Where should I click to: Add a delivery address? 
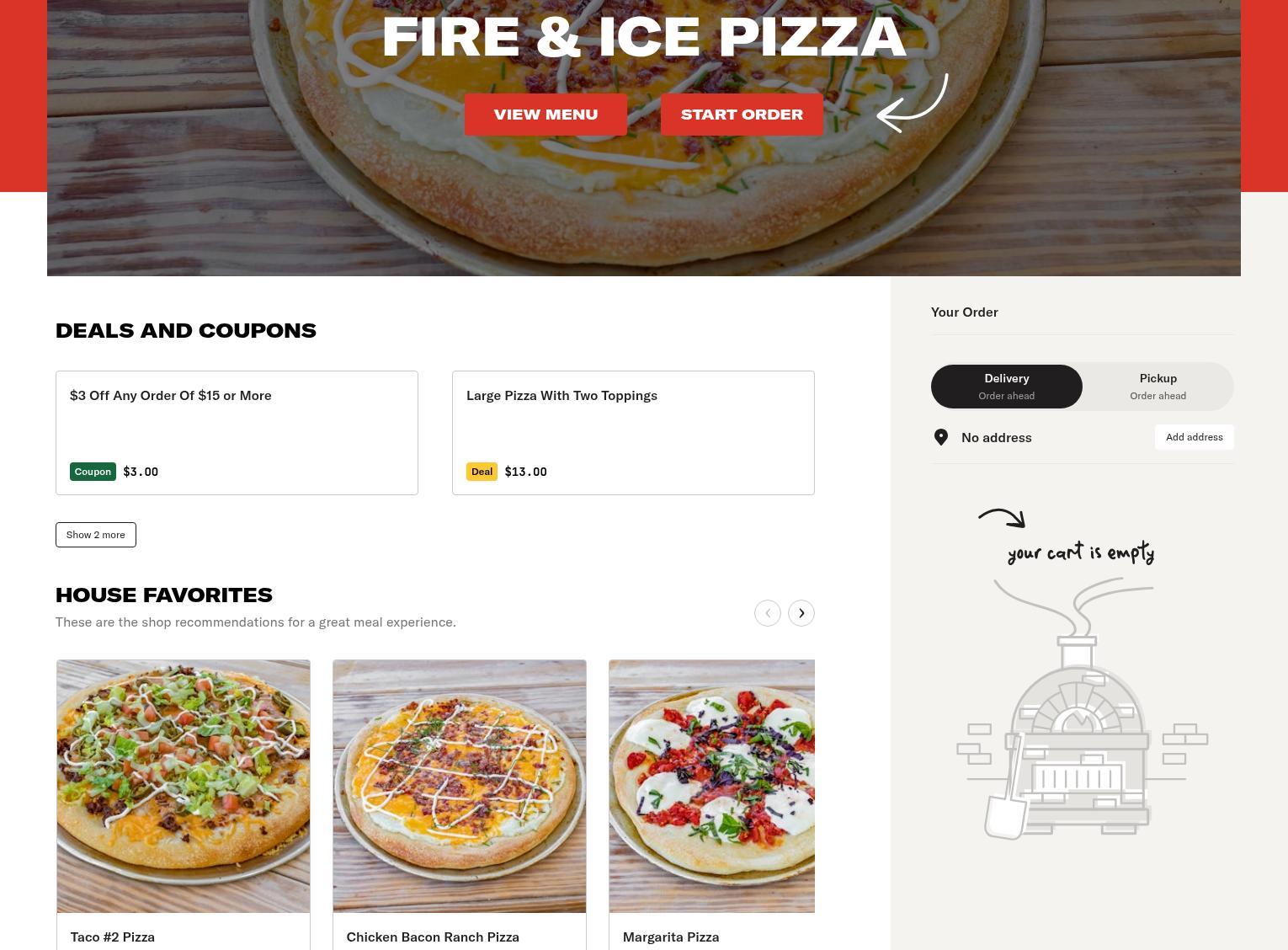click(x=1195, y=437)
